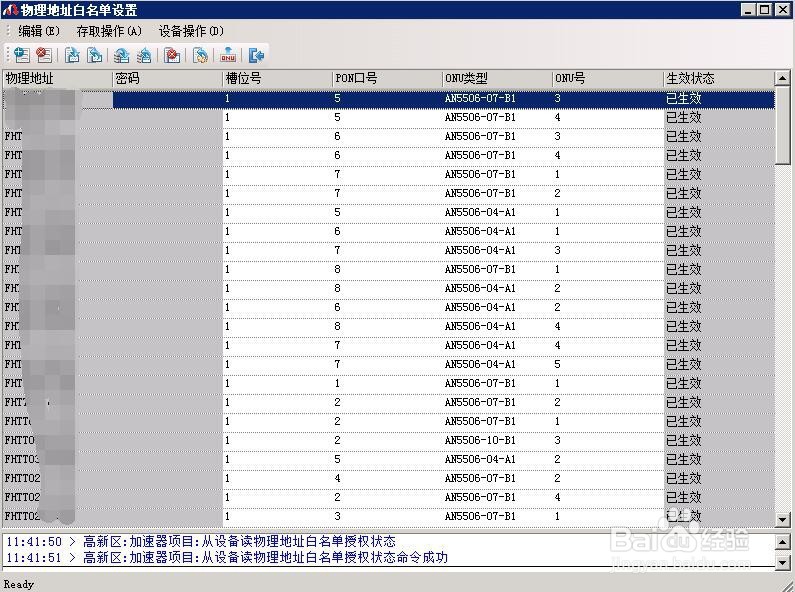Click the PON口号 column header
The height and width of the screenshot is (592, 795).
tap(387, 79)
